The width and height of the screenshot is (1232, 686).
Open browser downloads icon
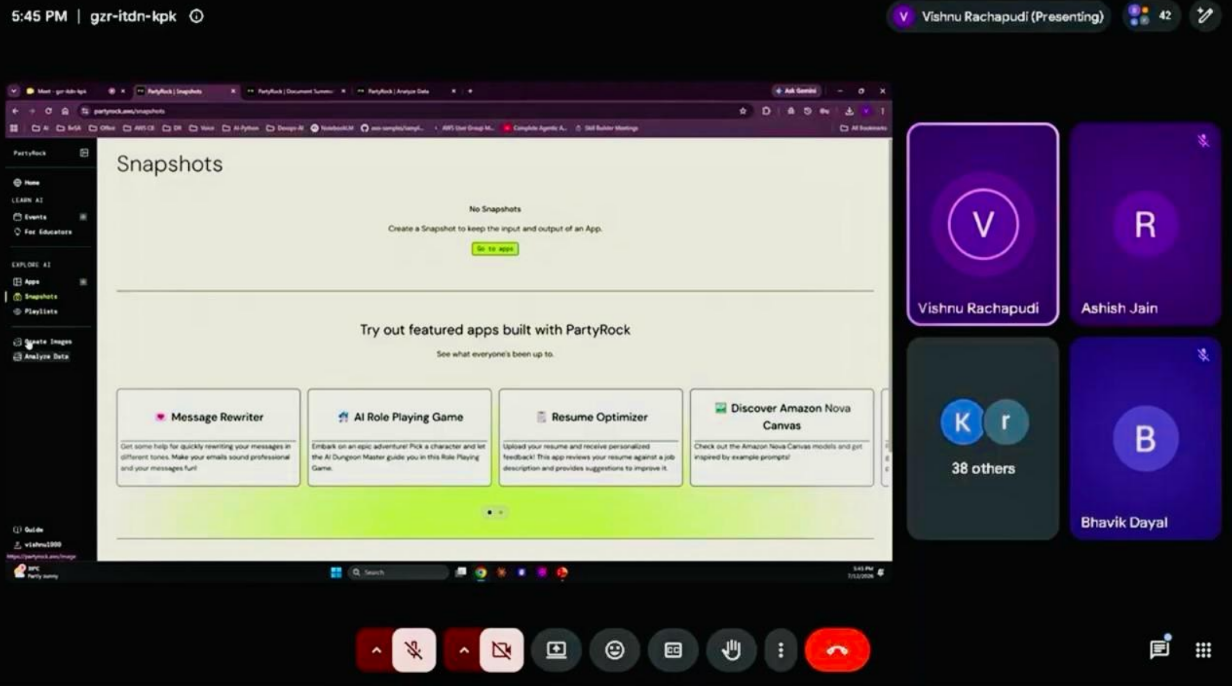[x=849, y=111]
